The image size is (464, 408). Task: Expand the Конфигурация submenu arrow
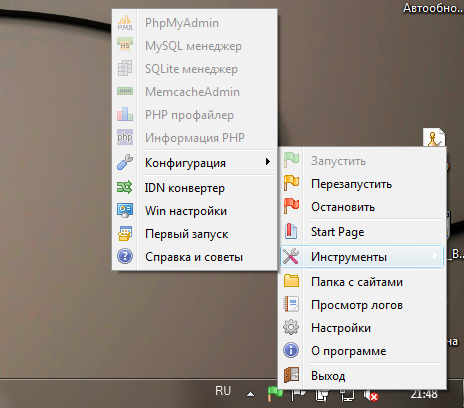tap(268, 162)
